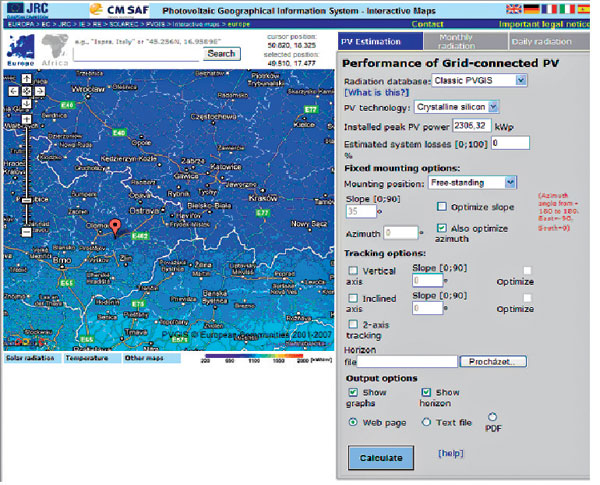Click the PVGIS breadcrumb link

pyautogui.click(x=155, y=24)
